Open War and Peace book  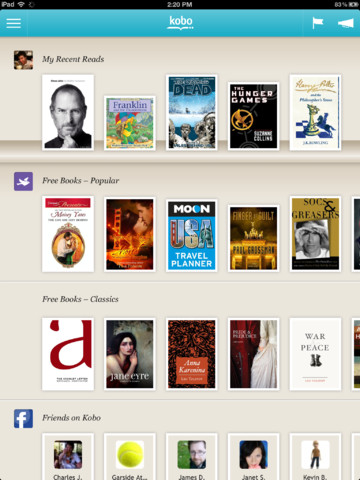pos(315,354)
